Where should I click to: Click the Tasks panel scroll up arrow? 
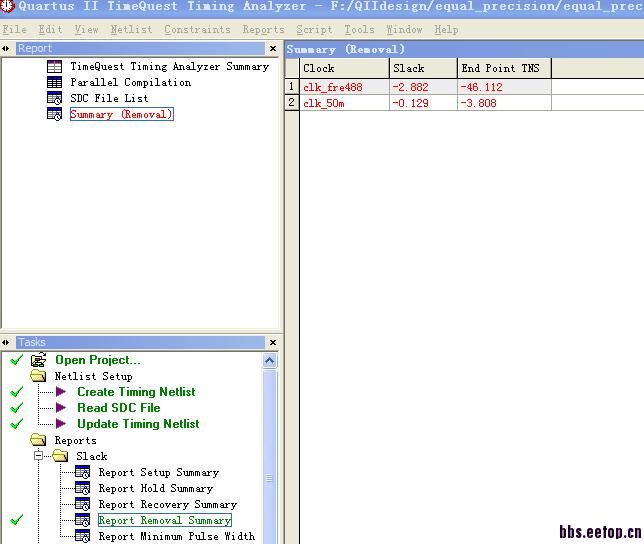pyautogui.click(x=269, y=360)
